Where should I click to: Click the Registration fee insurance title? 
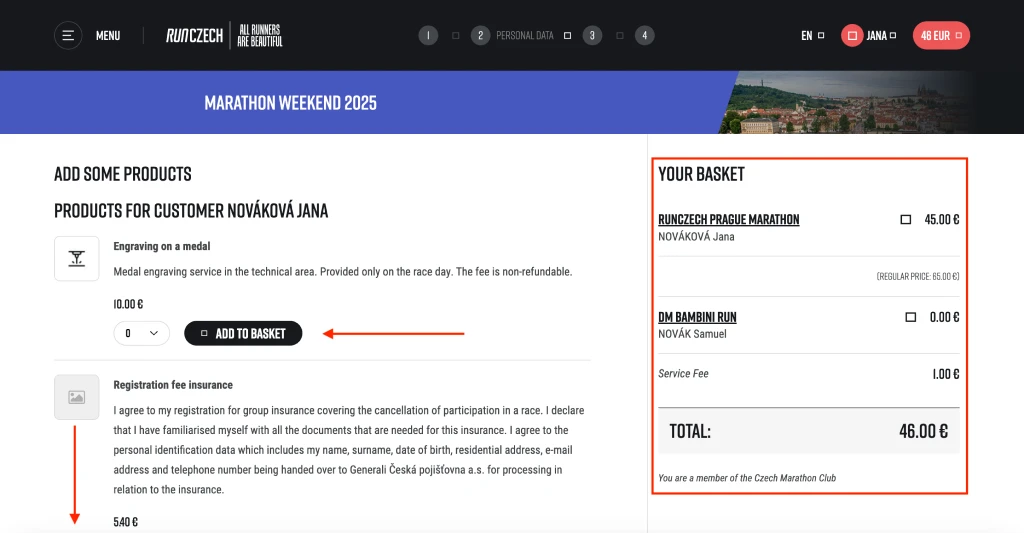click(173, 385)
